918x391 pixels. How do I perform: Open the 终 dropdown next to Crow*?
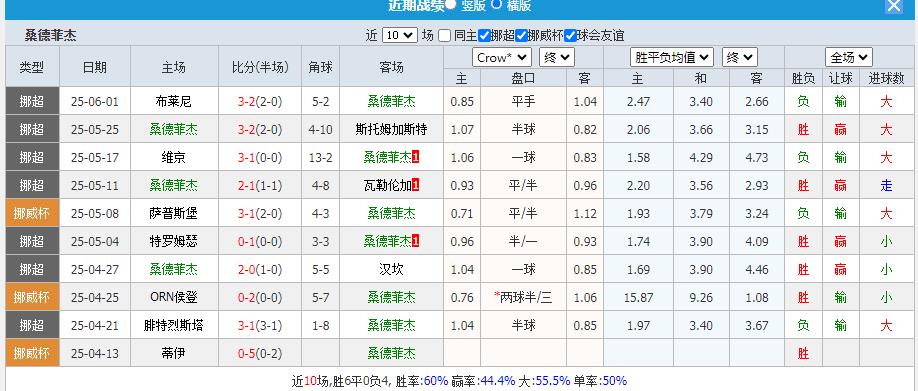tap(557, 57)
